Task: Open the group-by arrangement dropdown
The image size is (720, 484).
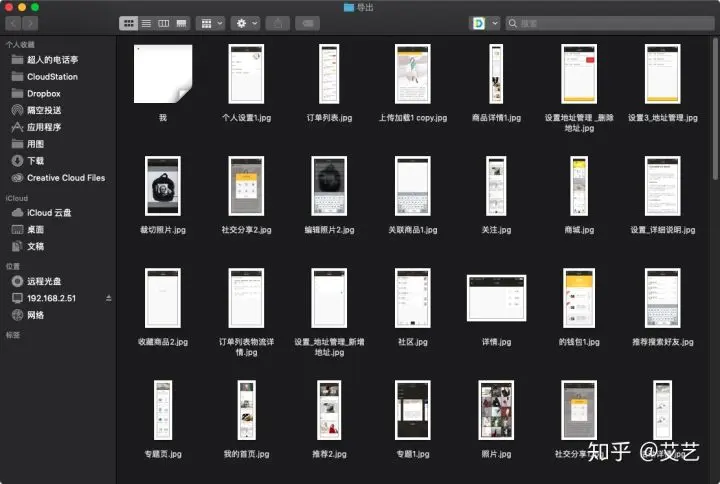Action: click(211, 23)
